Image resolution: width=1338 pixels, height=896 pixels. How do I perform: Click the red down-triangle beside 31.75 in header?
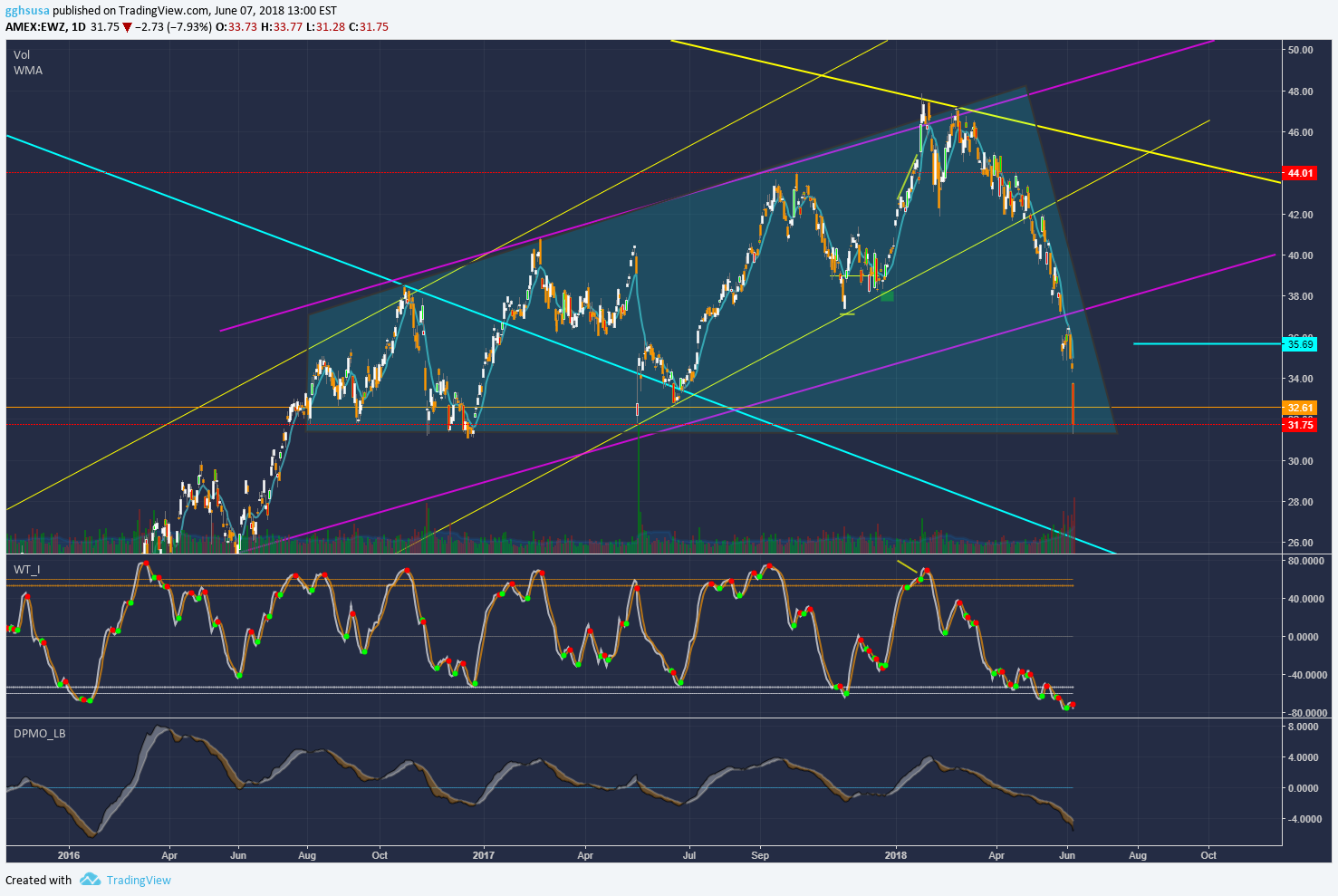coord(127,27)
